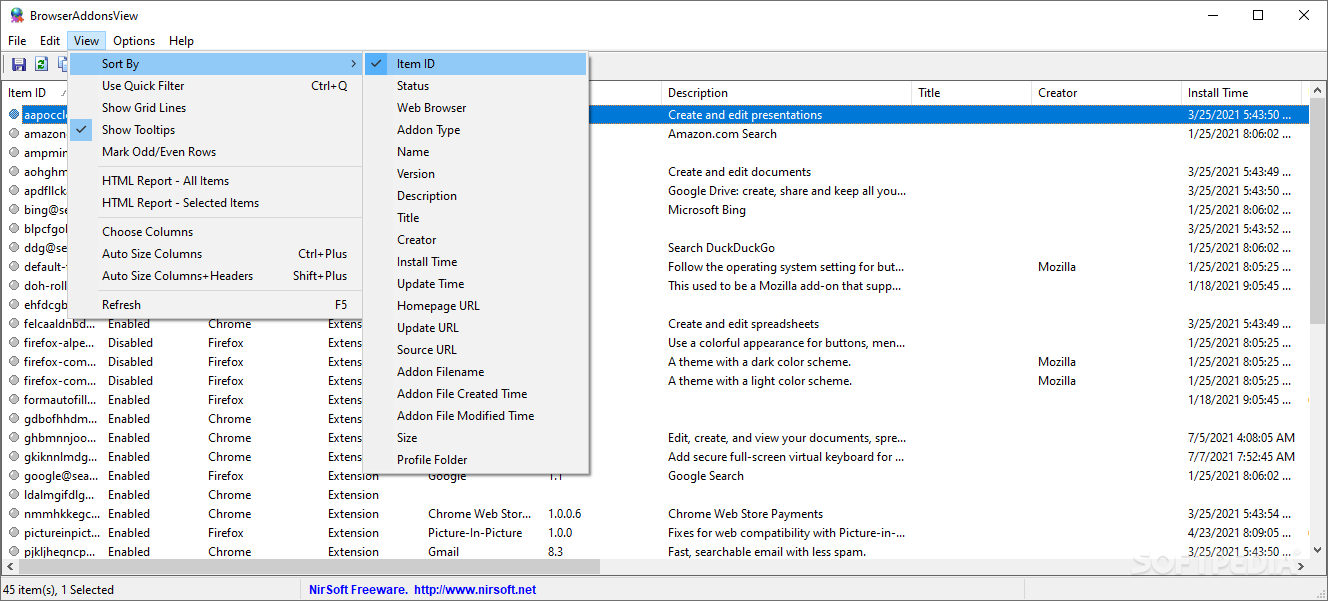Select Item ID sort option
The width and height of the screenshot is (1328, 601).
coord(476,64)
